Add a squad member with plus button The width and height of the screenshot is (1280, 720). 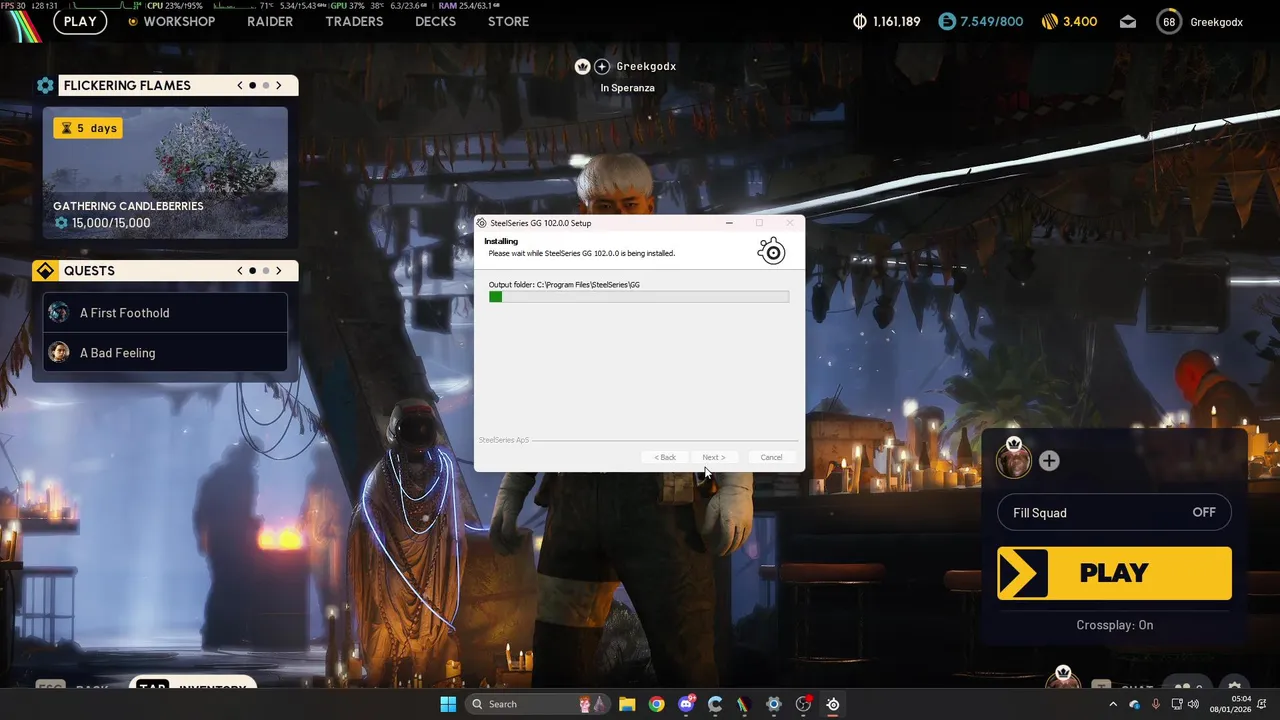tap(1049, 461)
